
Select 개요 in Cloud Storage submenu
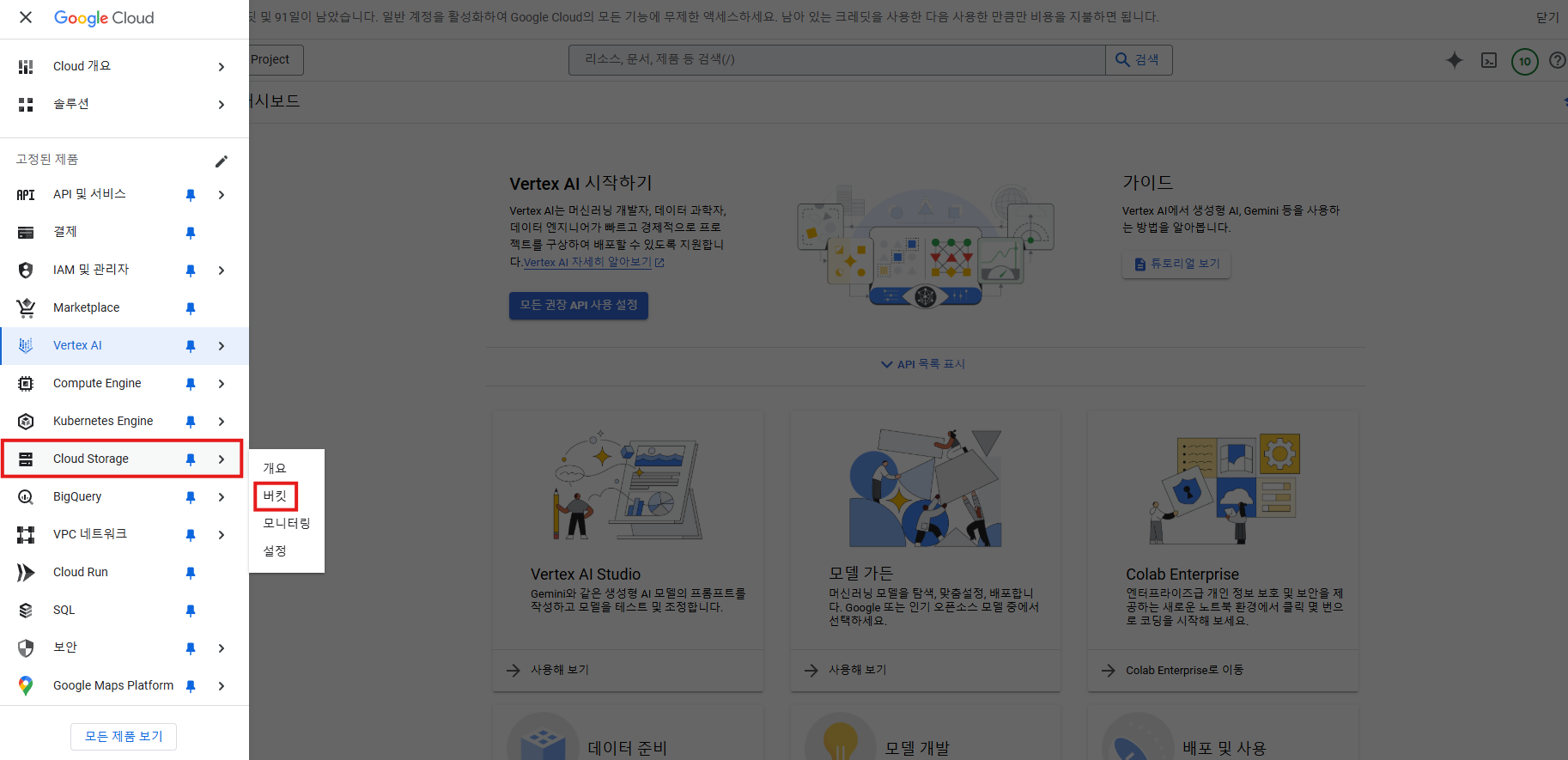pos(275,468)
